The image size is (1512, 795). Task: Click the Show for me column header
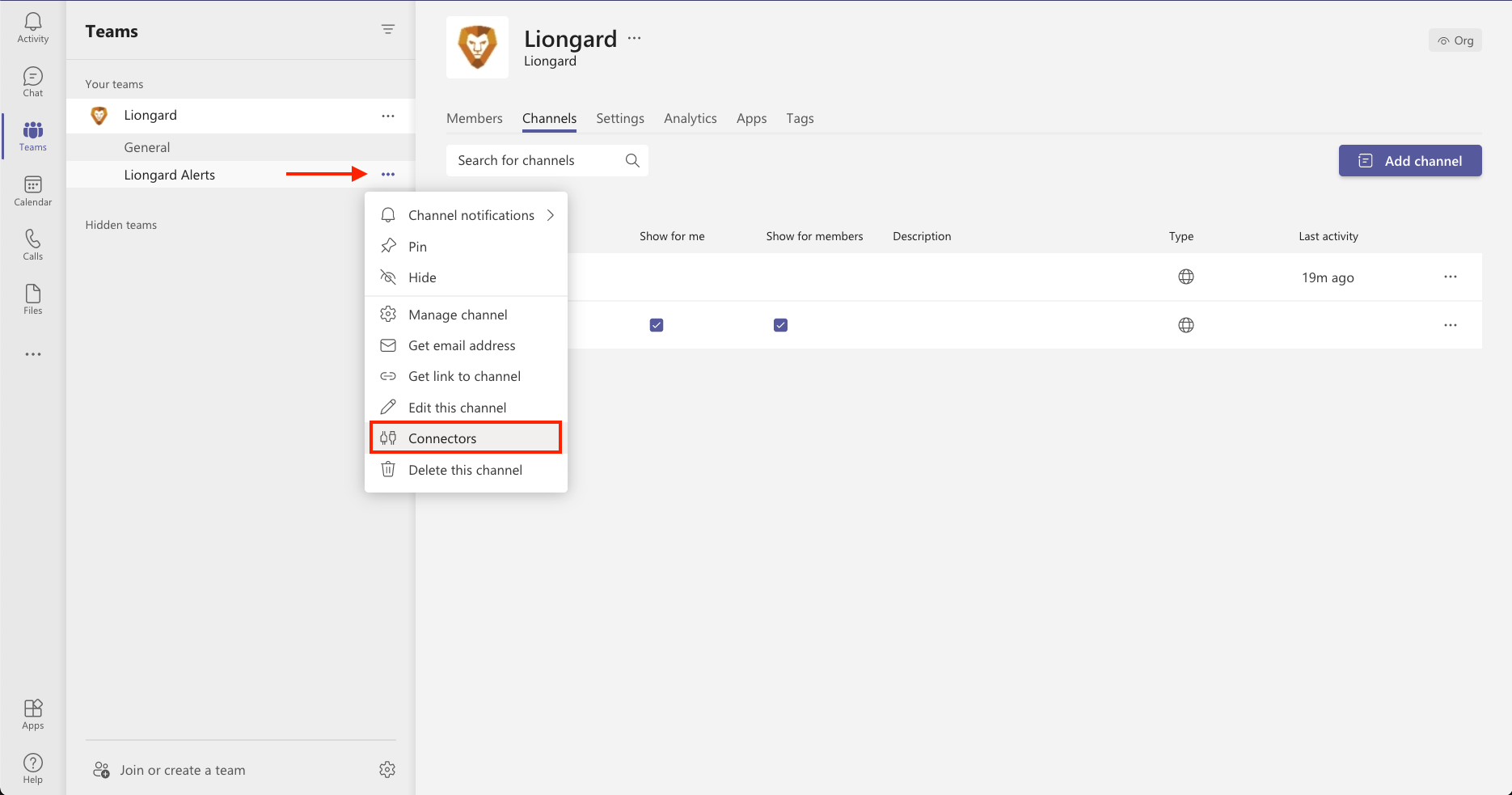pos(672,236)
